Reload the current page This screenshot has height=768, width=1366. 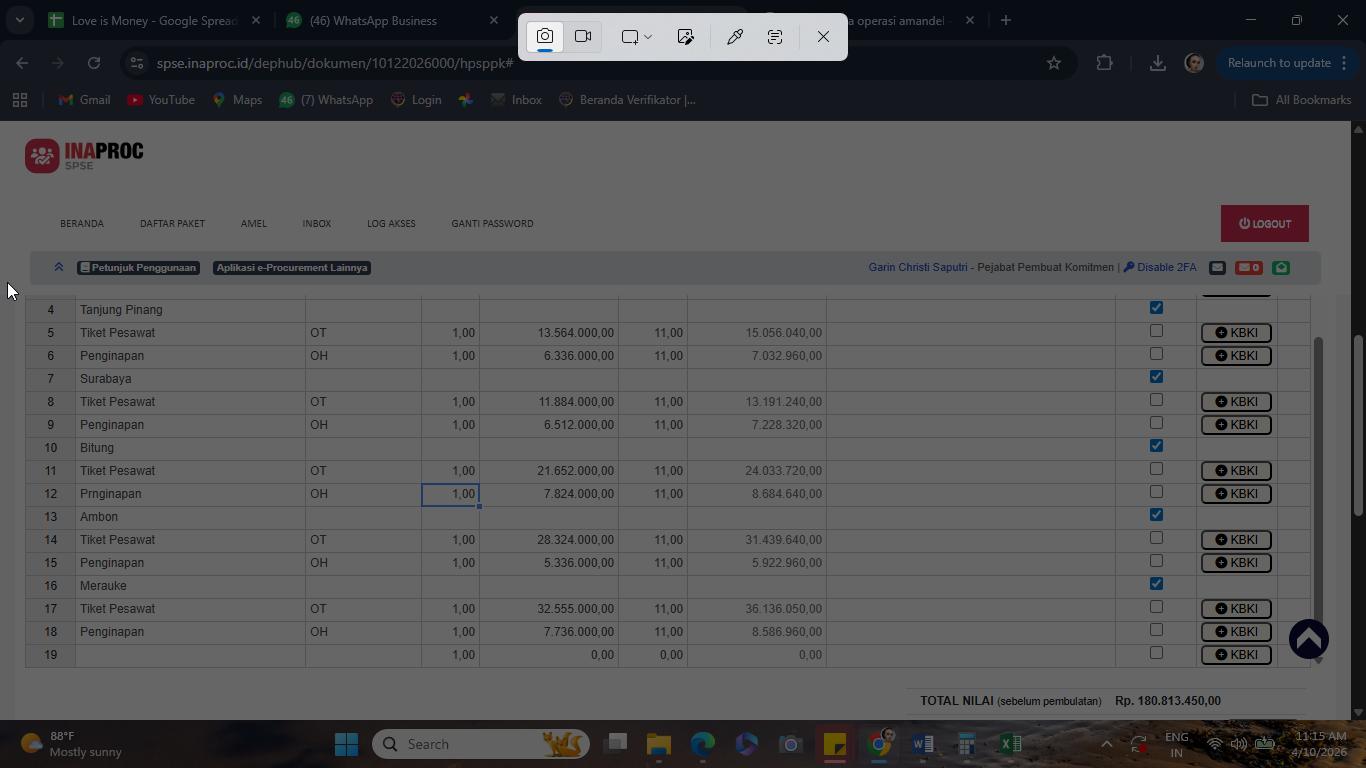[94, 63]
